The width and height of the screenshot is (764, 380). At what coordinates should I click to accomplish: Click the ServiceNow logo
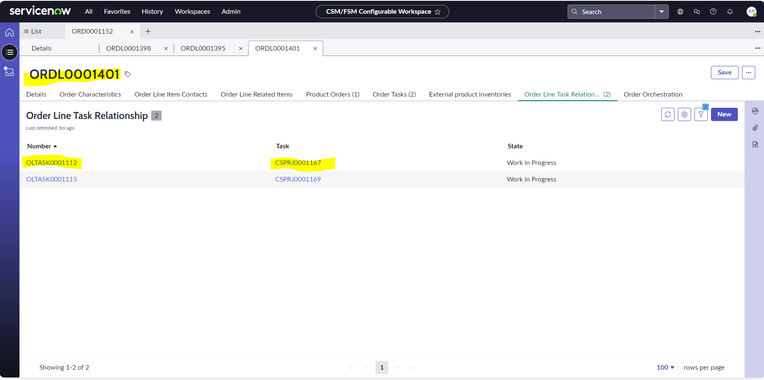pos(40,11)
